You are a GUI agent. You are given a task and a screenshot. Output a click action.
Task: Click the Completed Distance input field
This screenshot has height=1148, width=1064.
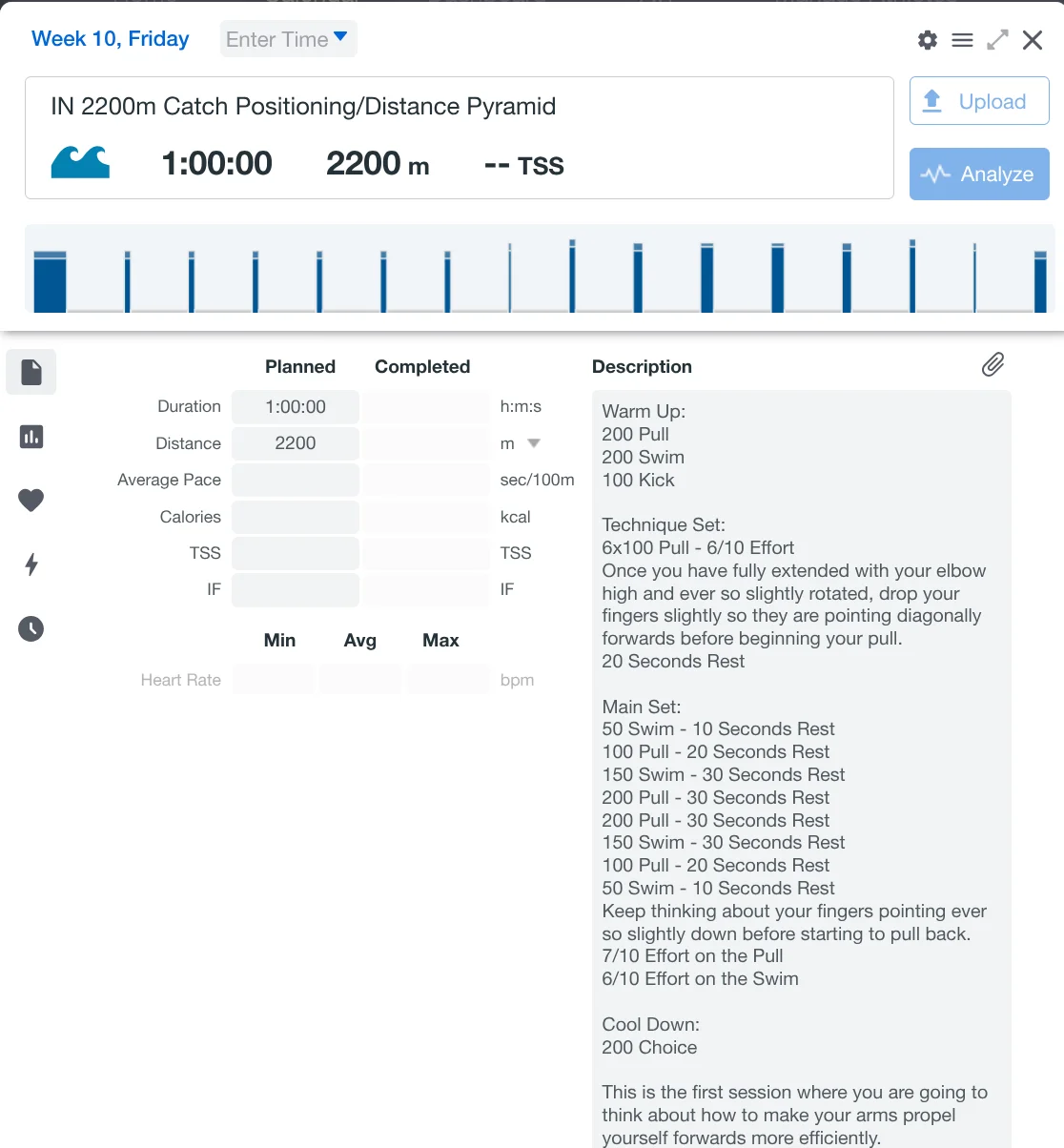coord(425,443)
